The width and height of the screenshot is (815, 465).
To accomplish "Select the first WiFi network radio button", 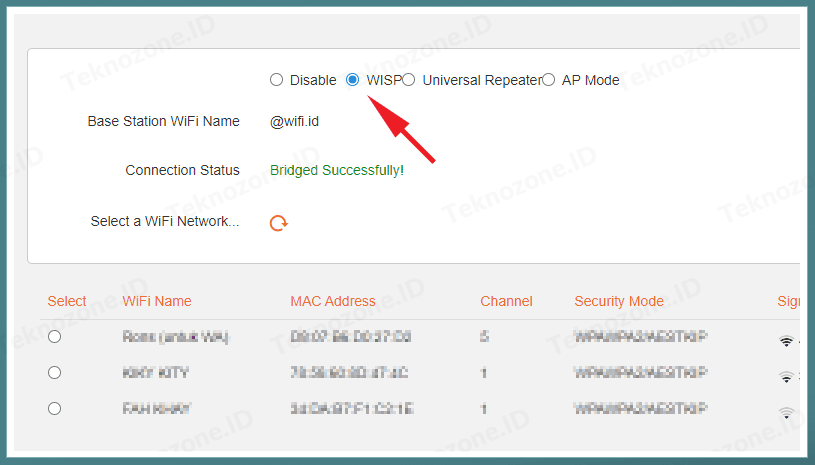I will click(x=55, y=337).
